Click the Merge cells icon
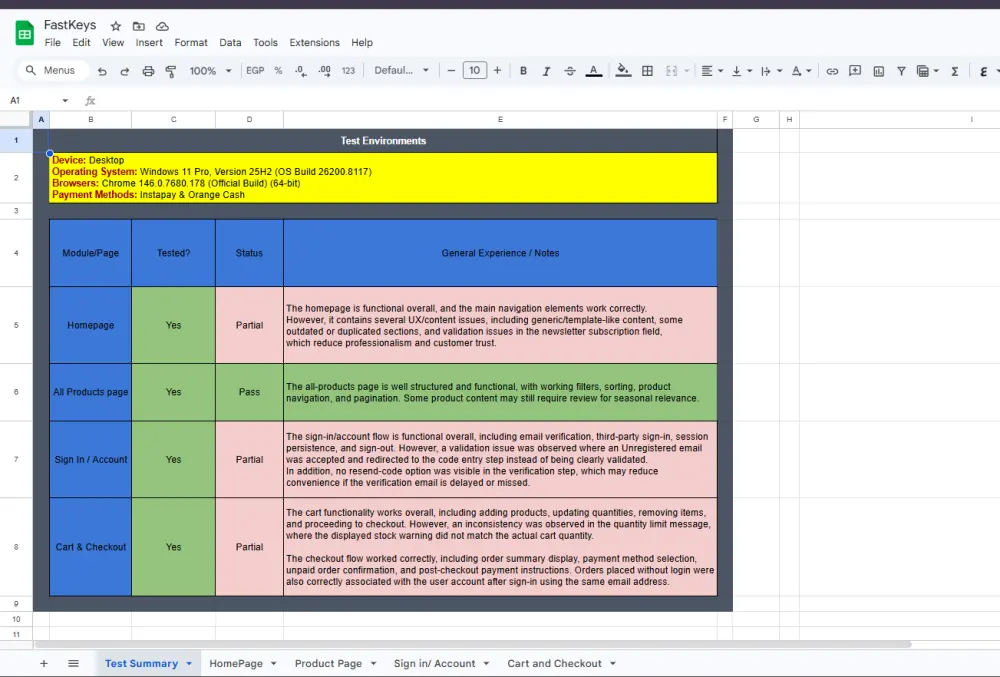Image resolution: width=1000 pixels, height=677 pixels. coord(672,71)
